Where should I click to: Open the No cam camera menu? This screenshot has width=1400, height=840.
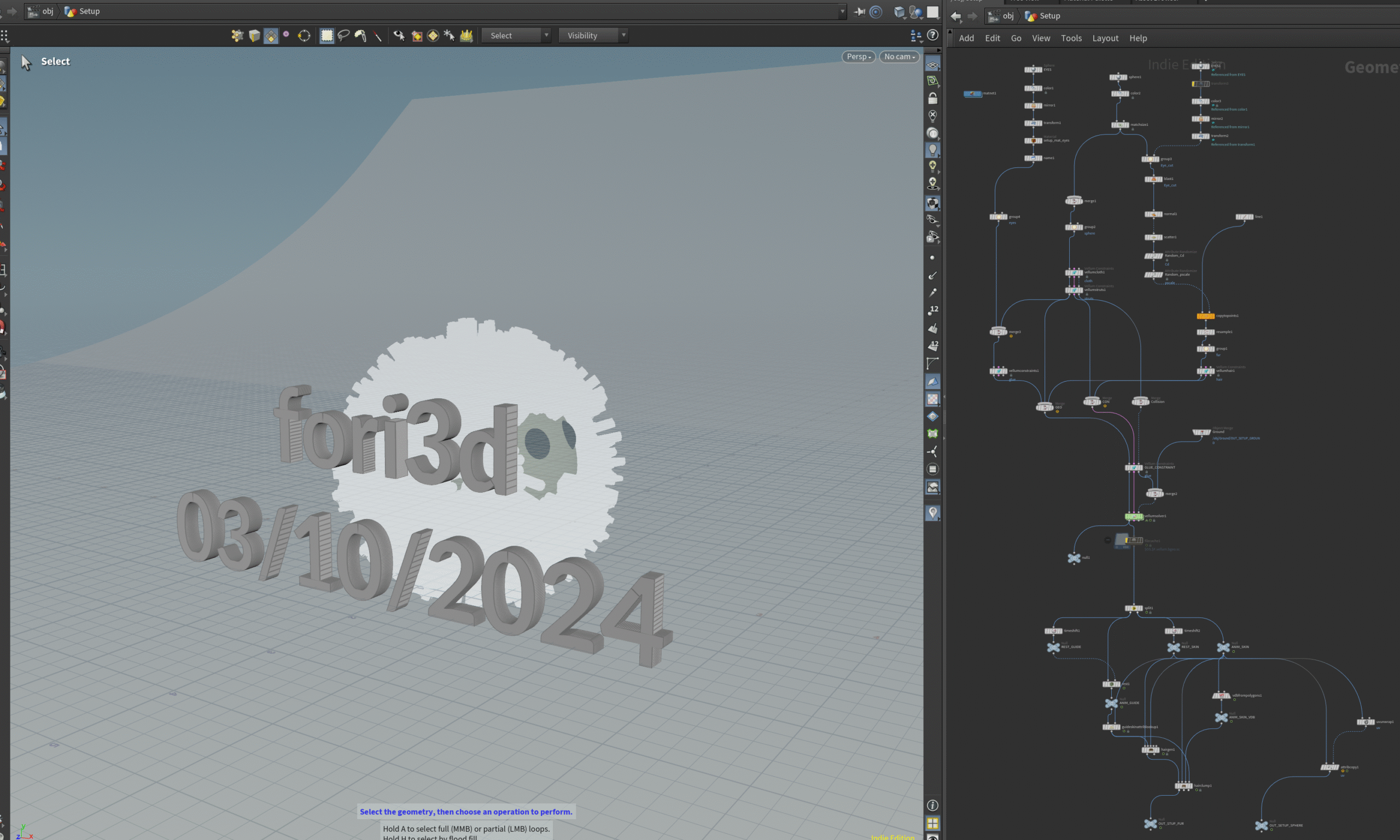[899, 57]
